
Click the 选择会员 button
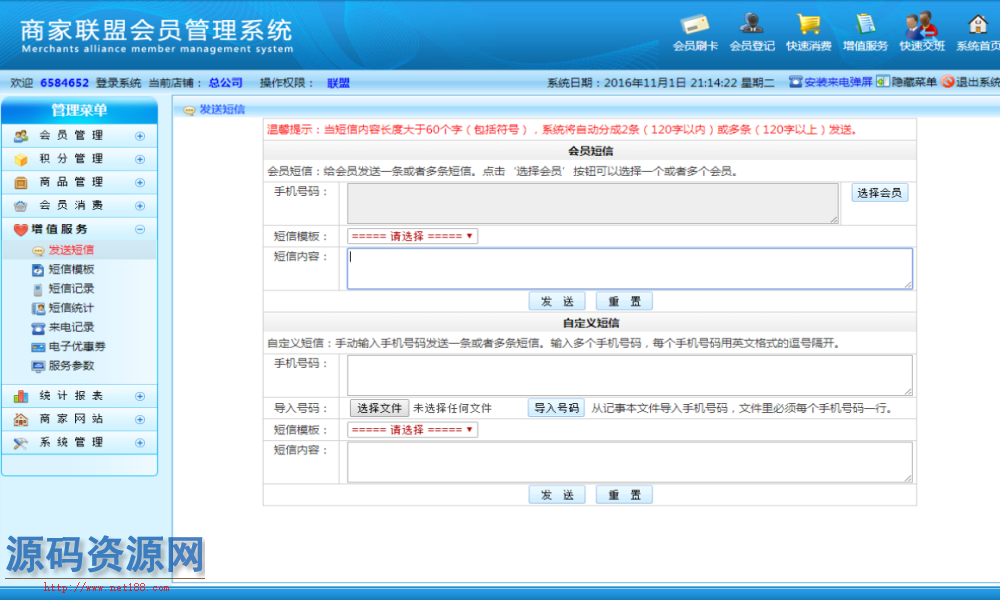pos(879,193)
